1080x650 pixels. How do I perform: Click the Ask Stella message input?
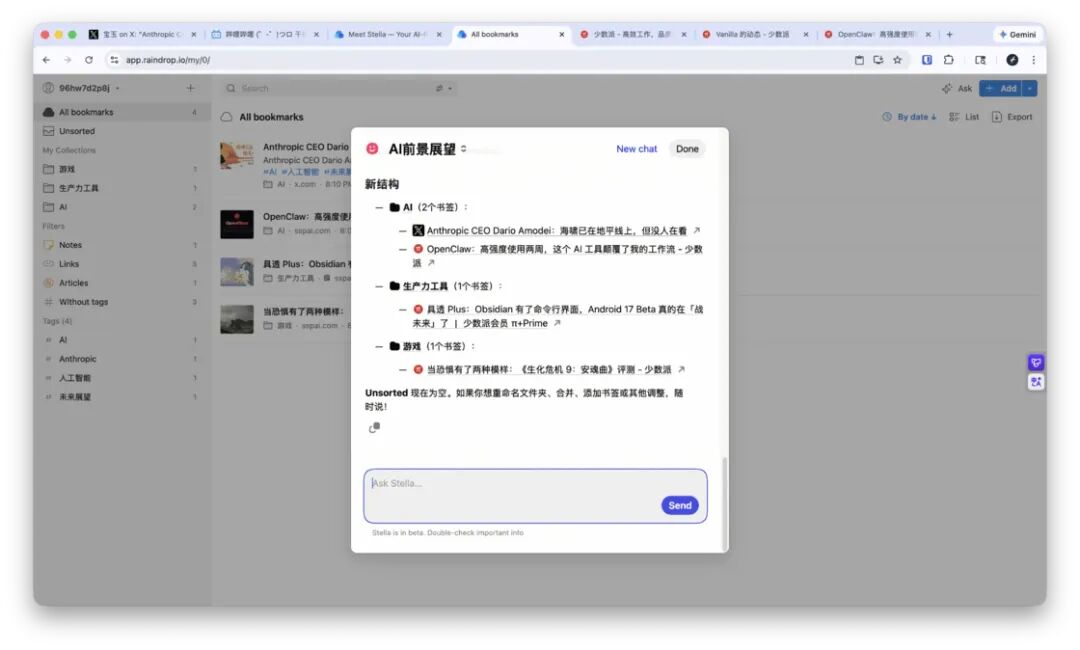pyautogui.click(x=535, y=496)
